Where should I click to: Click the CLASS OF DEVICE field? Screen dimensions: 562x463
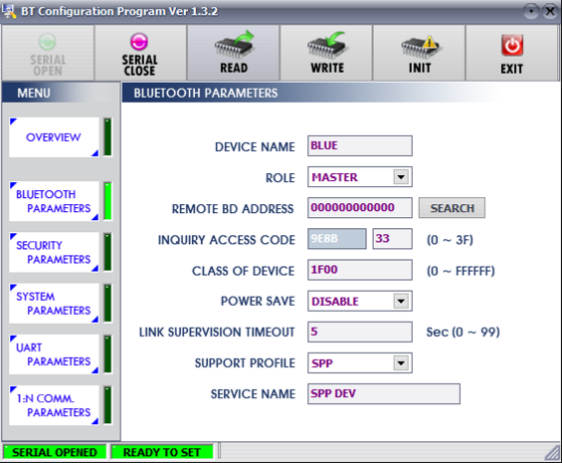360,270
